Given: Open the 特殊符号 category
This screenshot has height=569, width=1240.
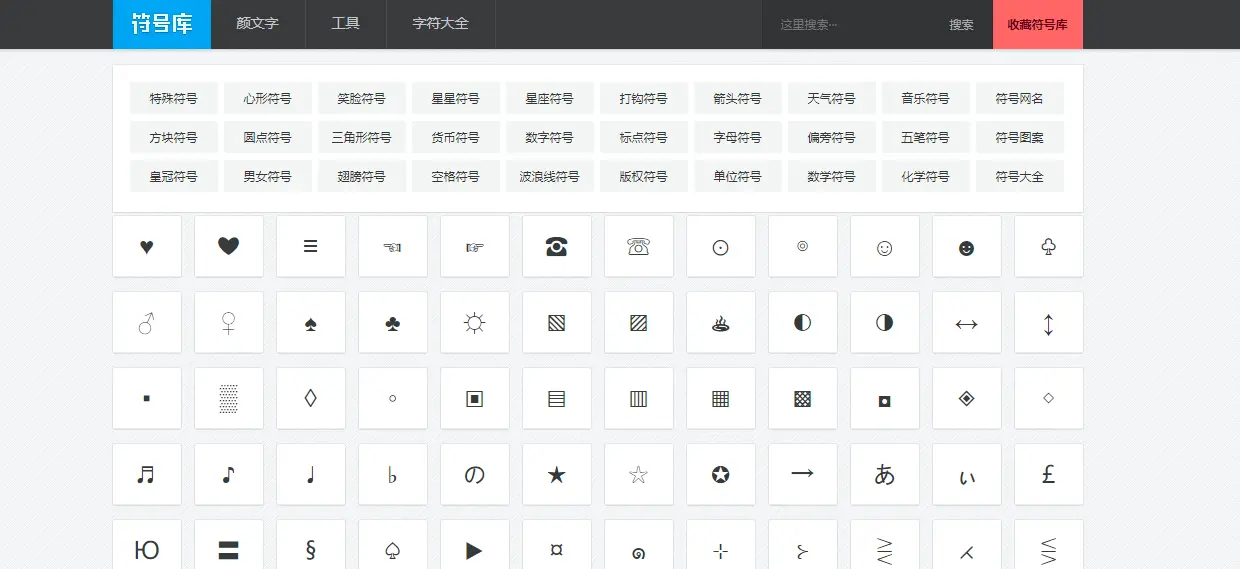Looking at the screenshot, I should pyautogui.click(x=174, y=98).
